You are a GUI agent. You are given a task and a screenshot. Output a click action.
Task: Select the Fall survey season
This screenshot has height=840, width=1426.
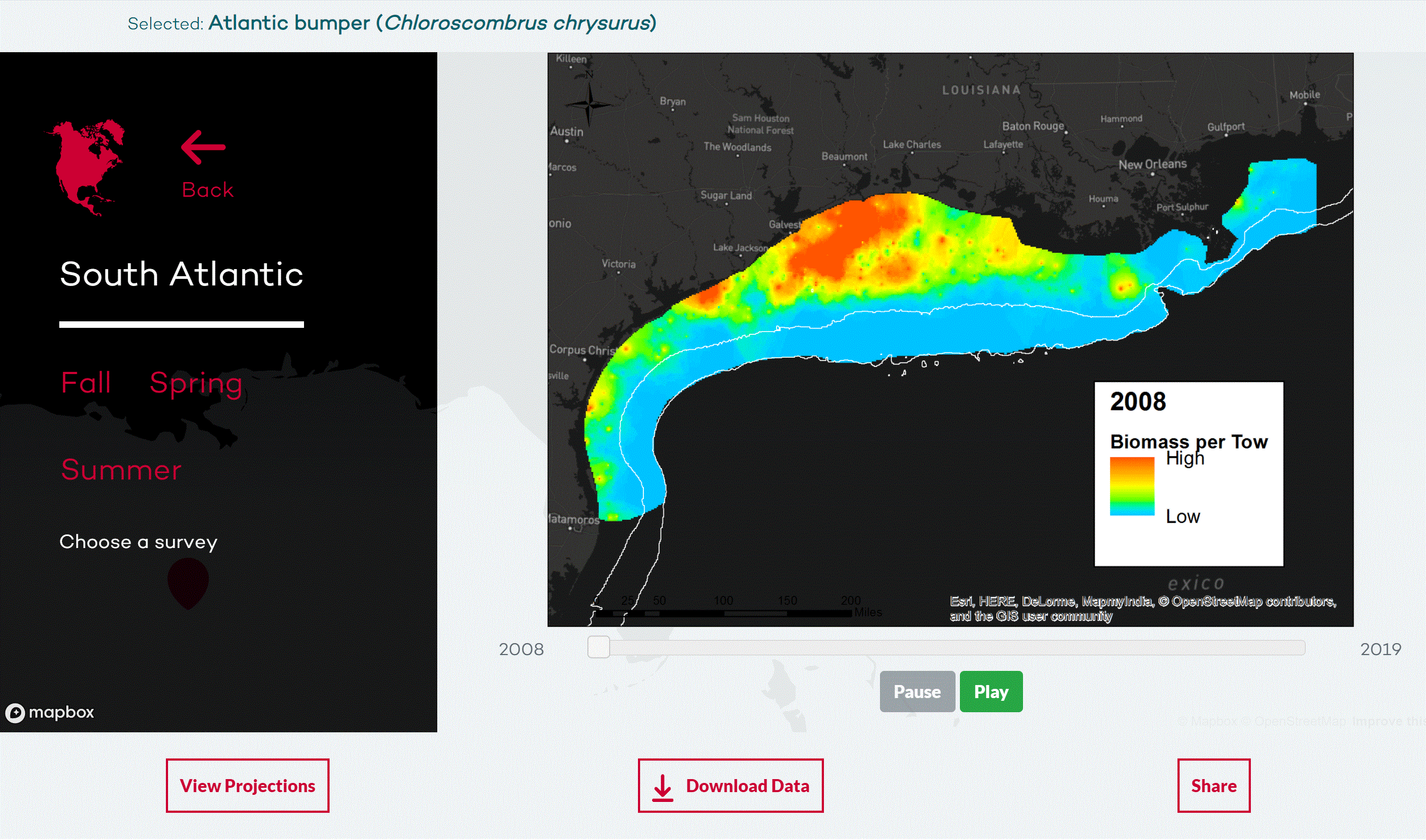(x=85, y=383)
